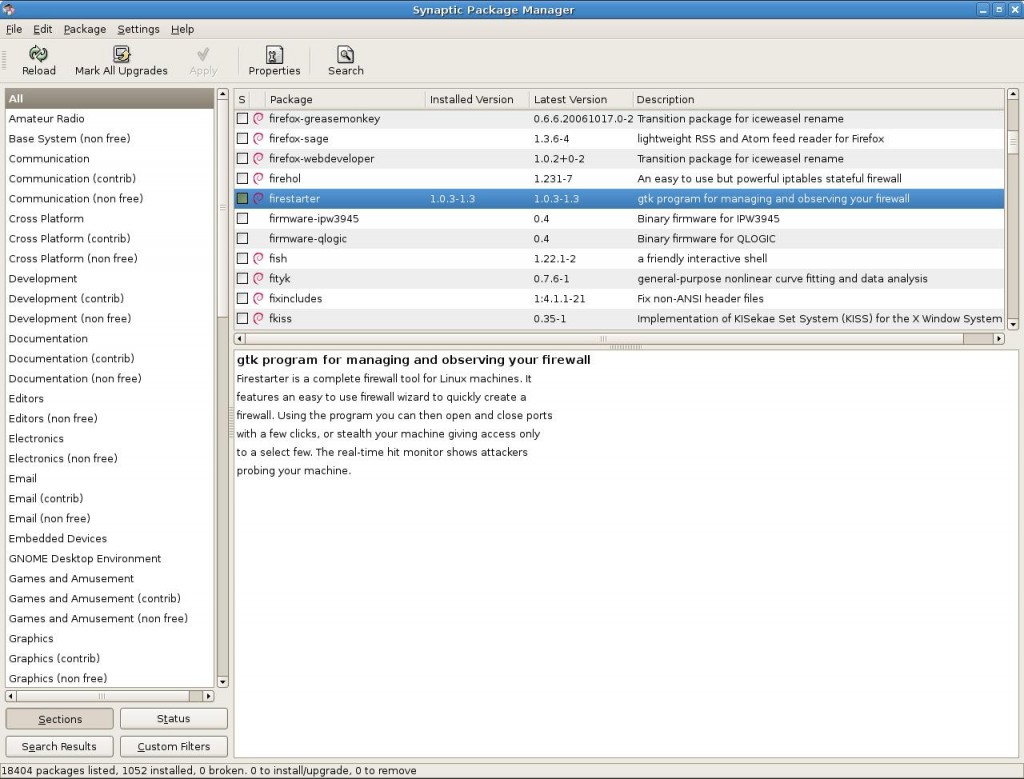
Task: Click installed checkbox for firestarter
Action: point(242,198)
